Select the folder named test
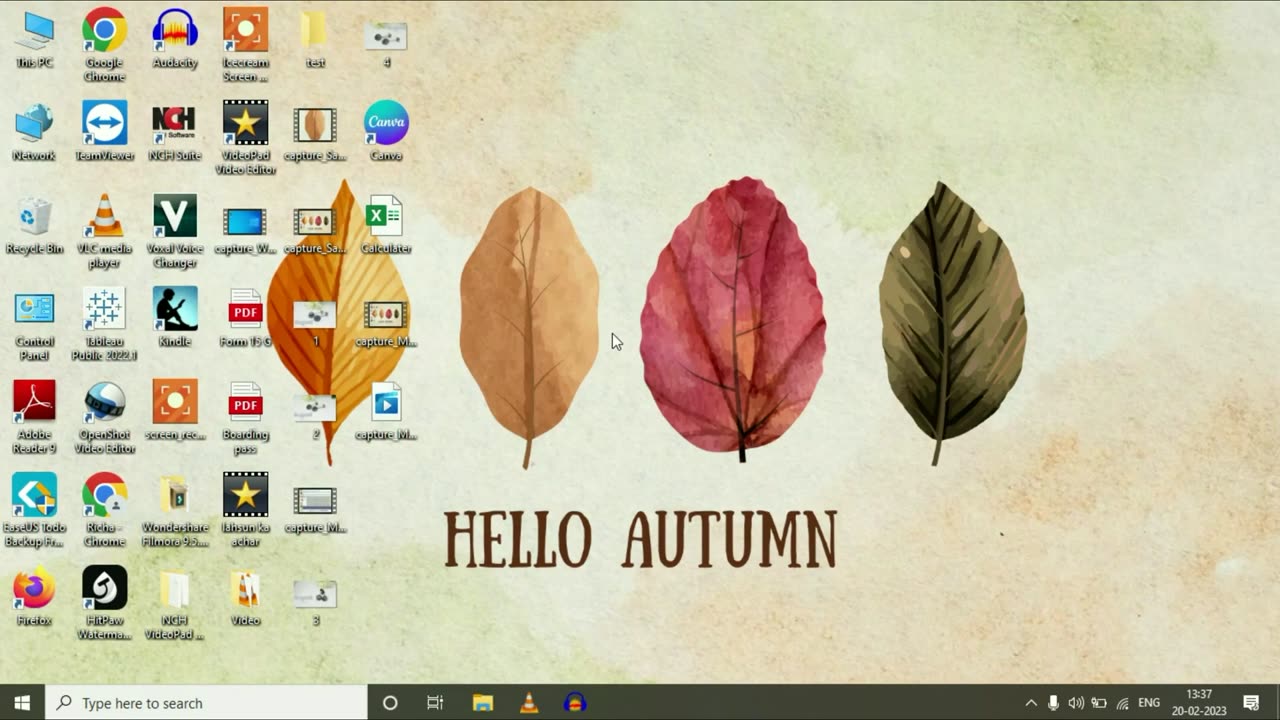Image resolution: width=1280 pixels, height=720 pixels. [x=315, y=39]
